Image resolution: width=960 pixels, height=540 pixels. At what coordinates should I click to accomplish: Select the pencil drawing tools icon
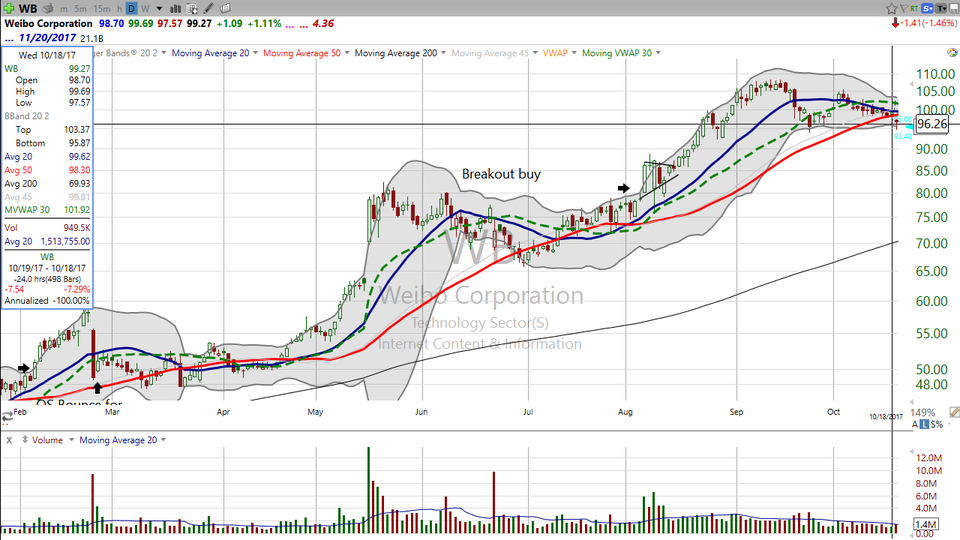[208, 9]
